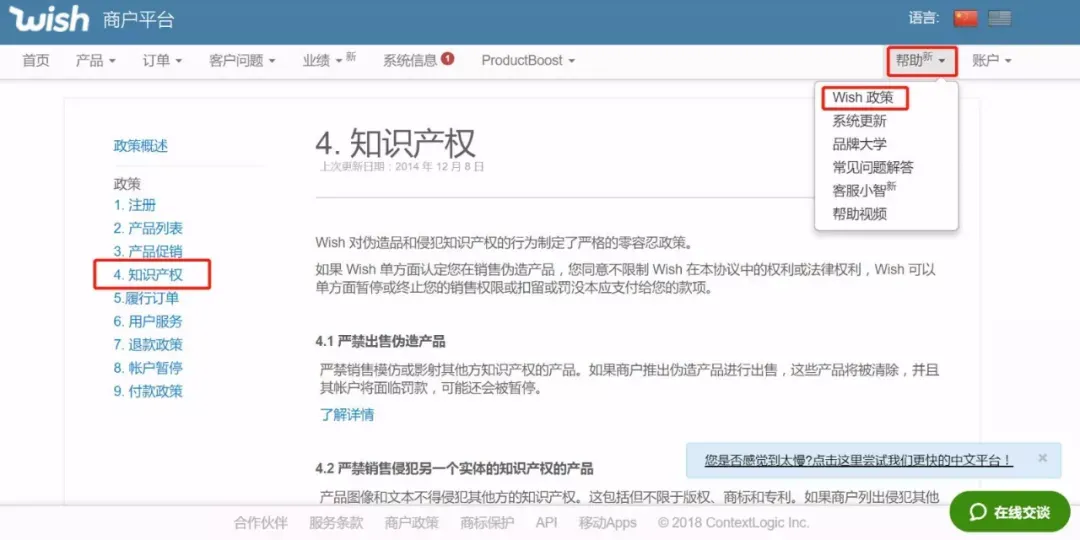This screenshot has width=1080, height=540.
Task: Open policy section 8. 帐户暂停
Action: 148,368
